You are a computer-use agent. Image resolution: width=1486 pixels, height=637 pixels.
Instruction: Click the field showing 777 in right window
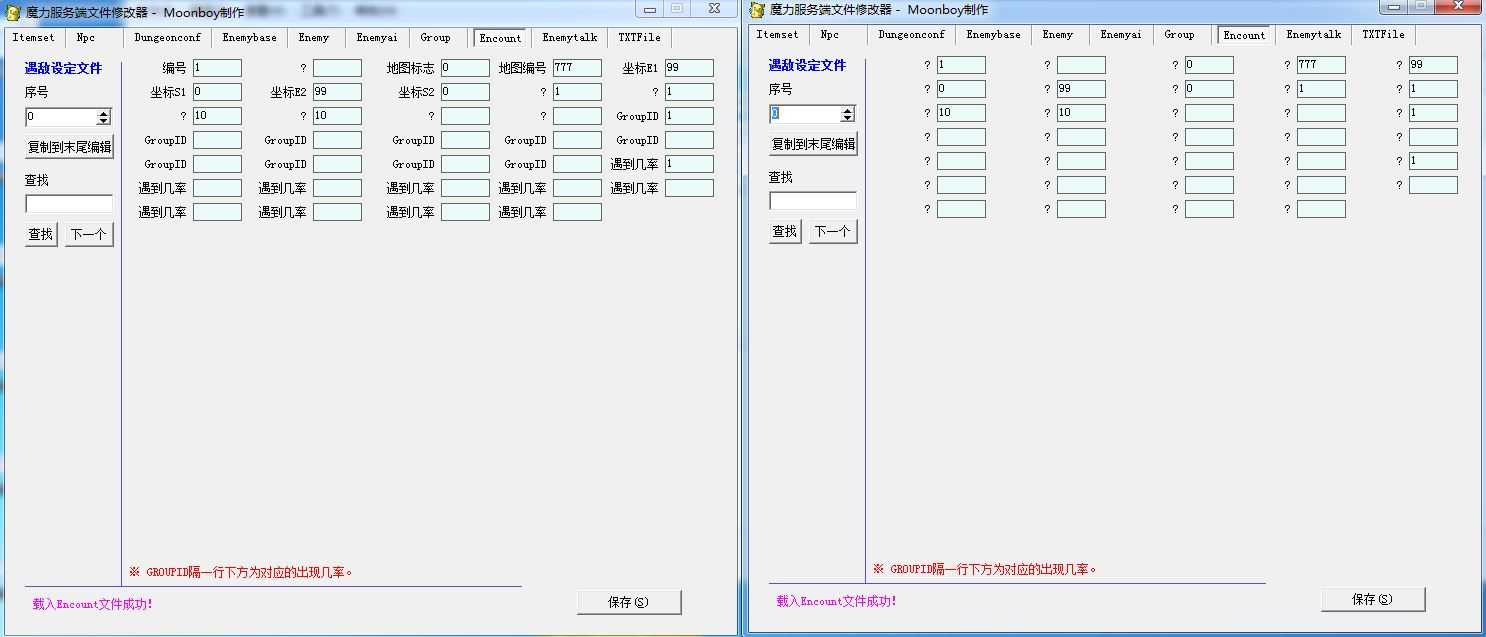pos(1321,65)
